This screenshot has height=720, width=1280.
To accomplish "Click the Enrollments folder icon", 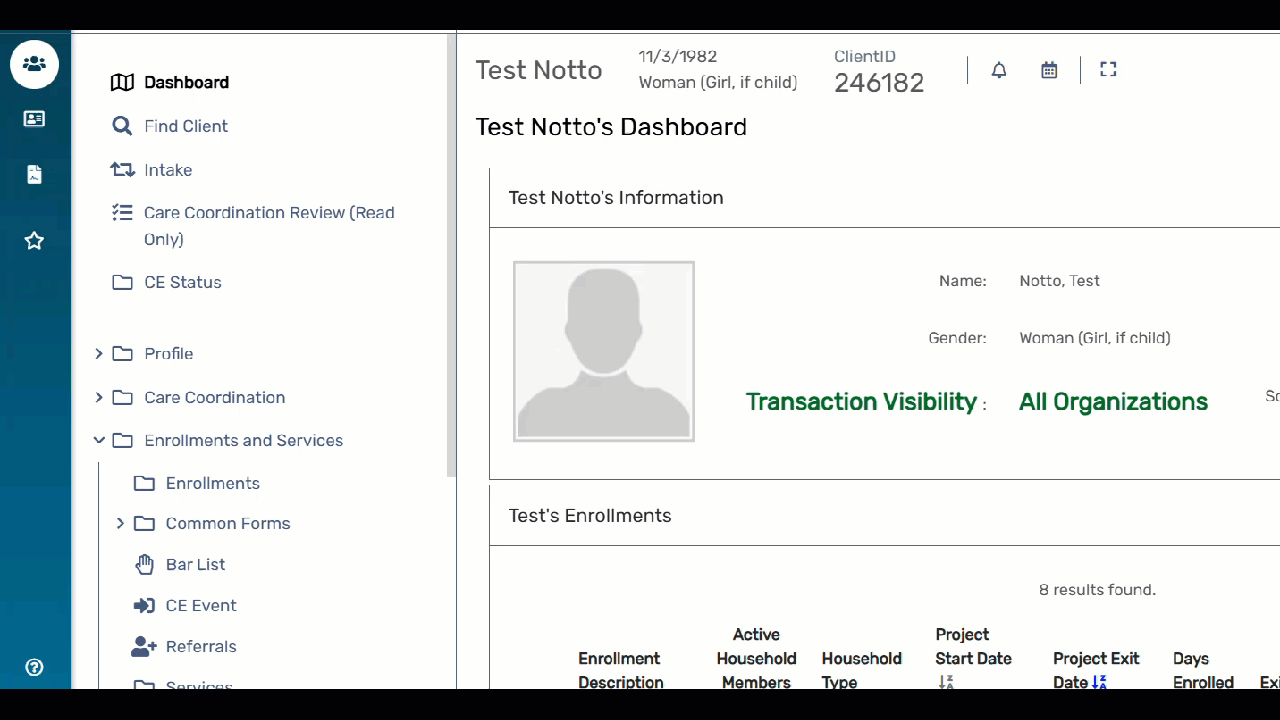I will pyautogui.click(x=144, y=483).
